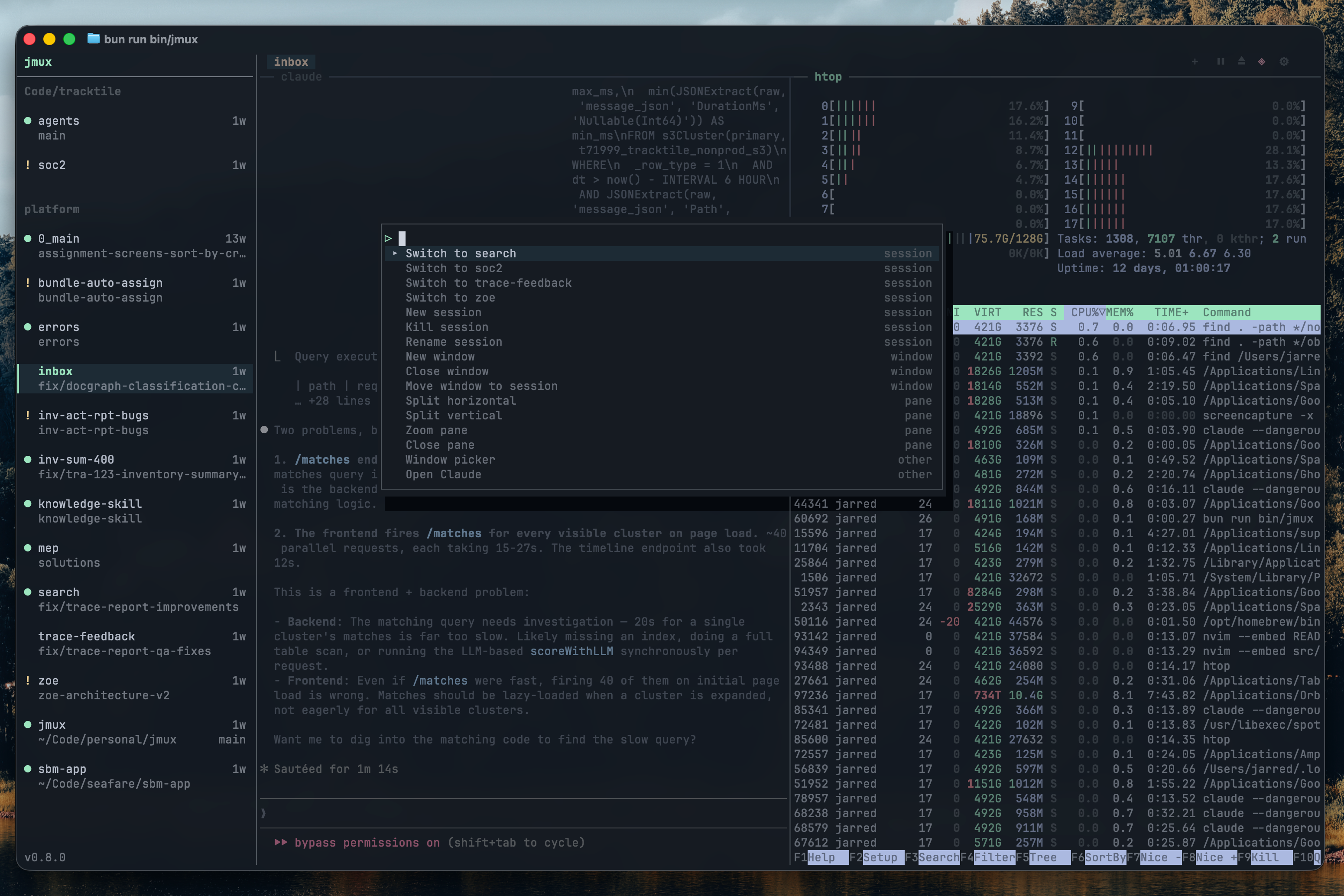Screen dimensions: 1344x896
Task: Click the prompt arrow in the command palette
Action: (x=387, y=238)
